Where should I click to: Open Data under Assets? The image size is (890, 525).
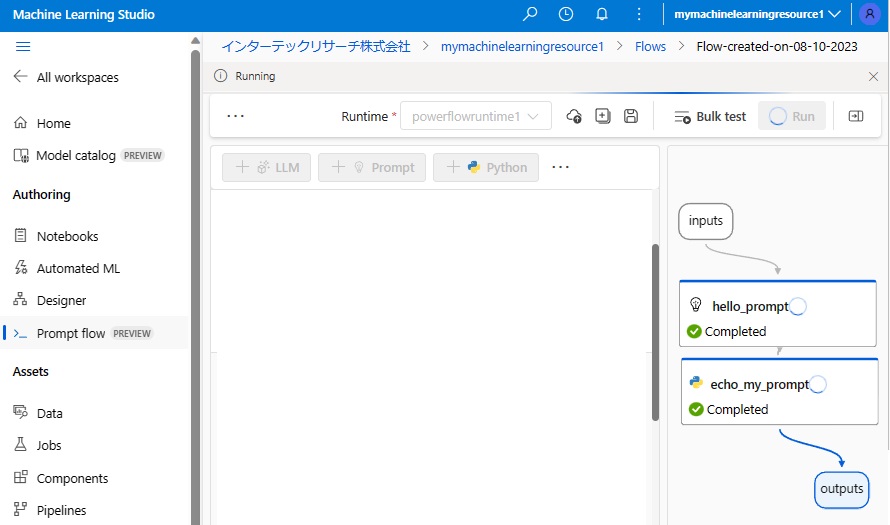(38, 413)
